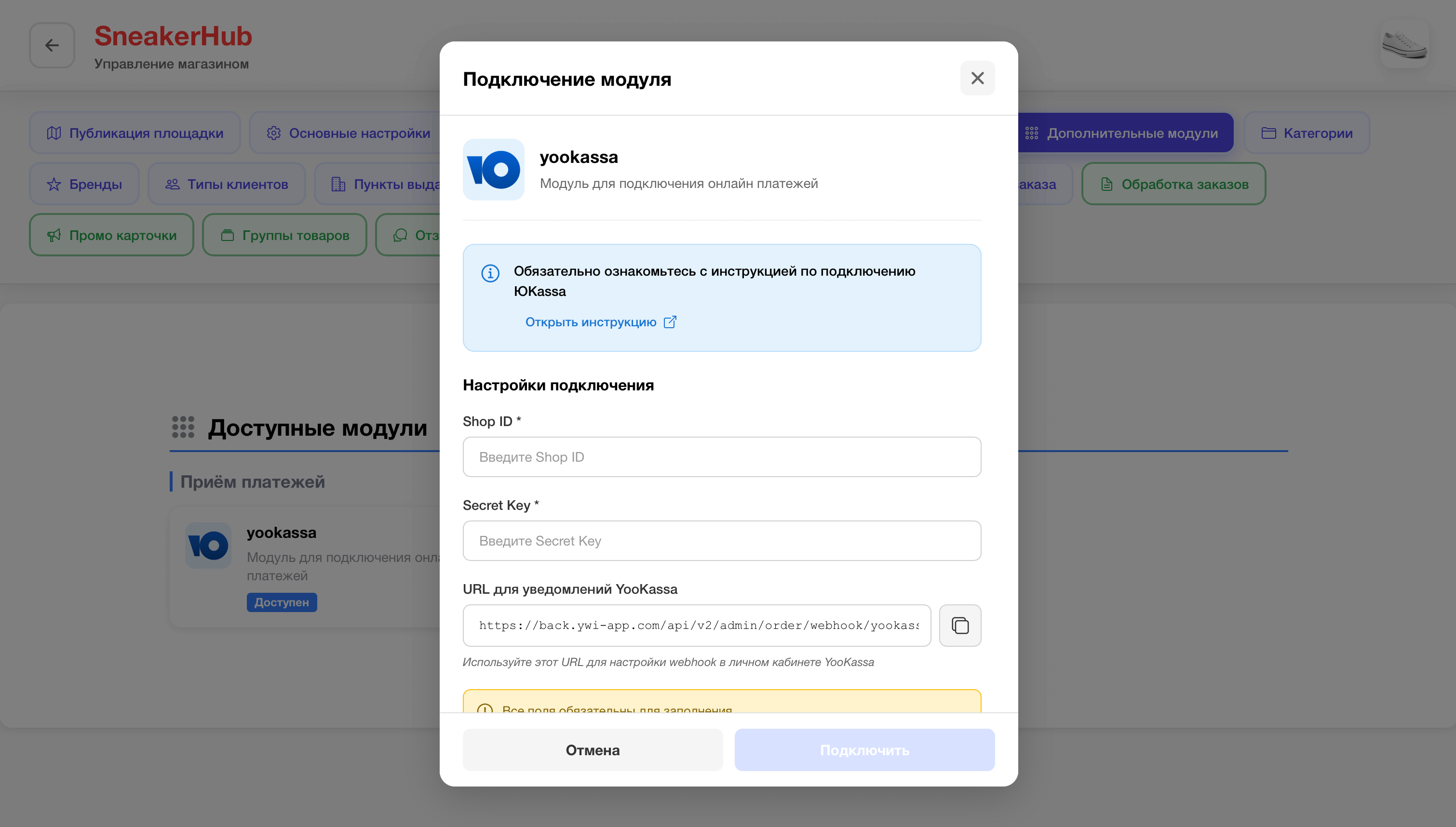The width and height of the screenshot is (1456, 827).
Task: Click the grid icon near Доступные модули
Action: coord(183,427)
